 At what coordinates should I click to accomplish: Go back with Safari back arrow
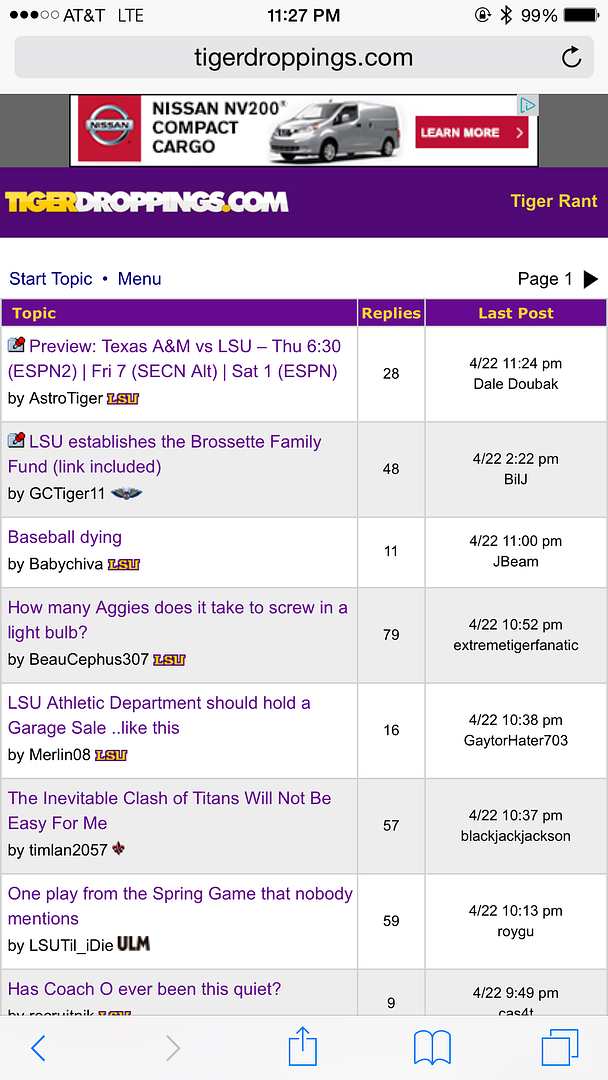(x=39, y=1047)
